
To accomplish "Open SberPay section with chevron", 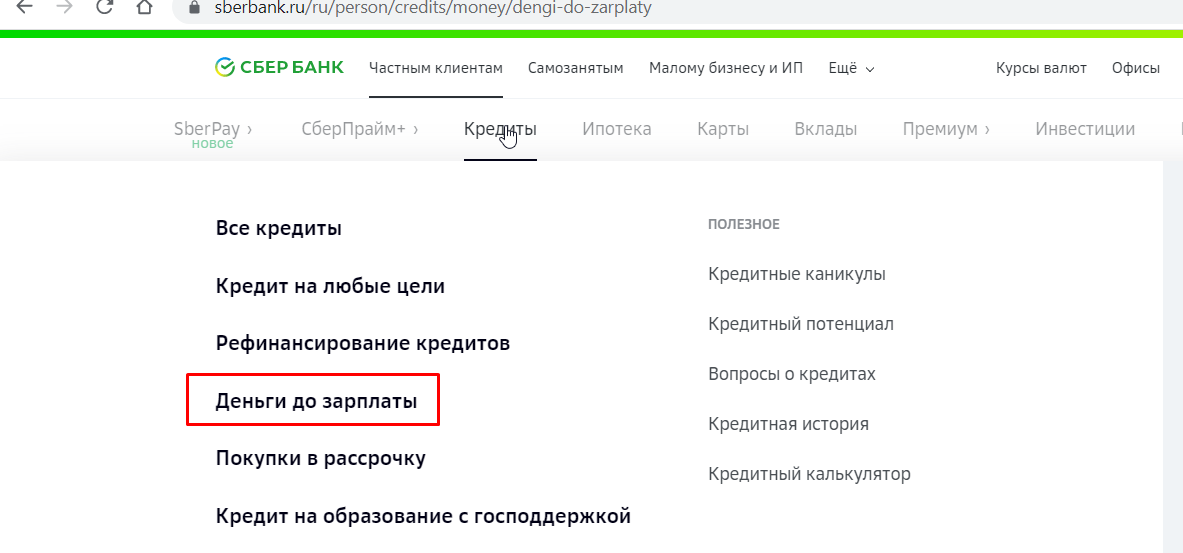I will pos(213,129).
